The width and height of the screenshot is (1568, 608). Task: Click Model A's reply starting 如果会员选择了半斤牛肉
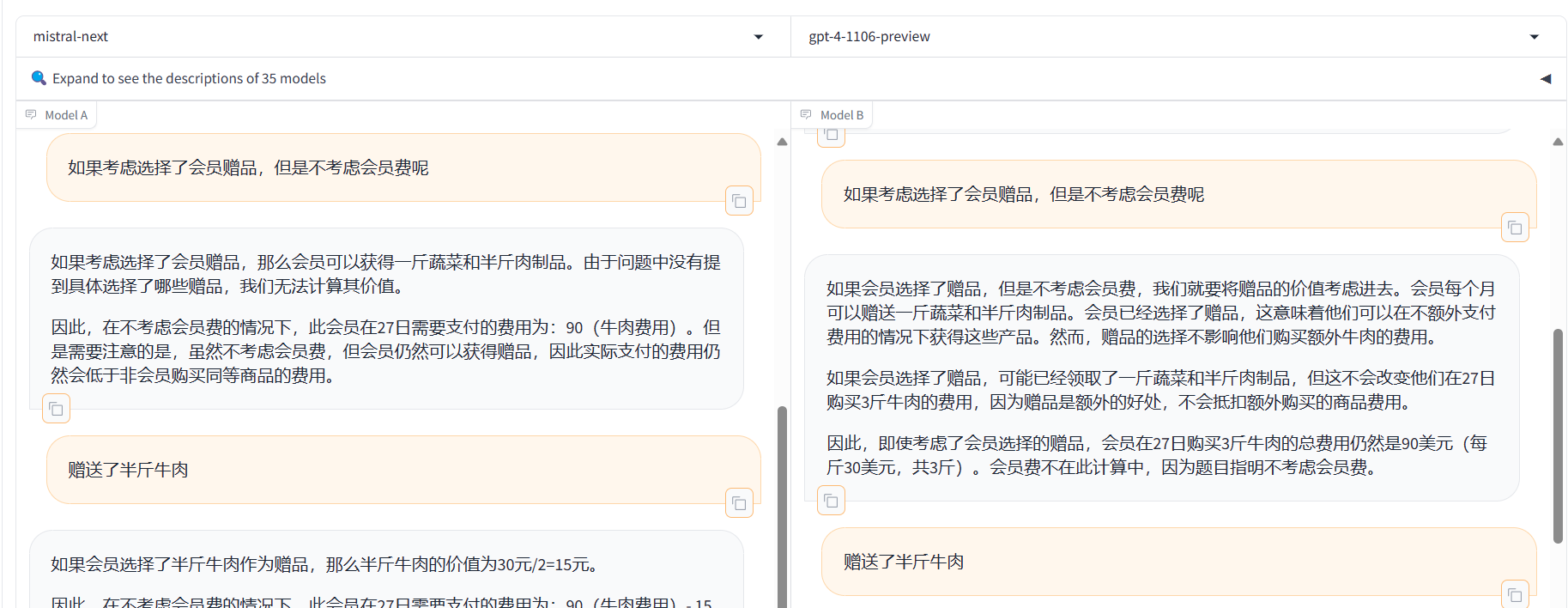[324, 564]
